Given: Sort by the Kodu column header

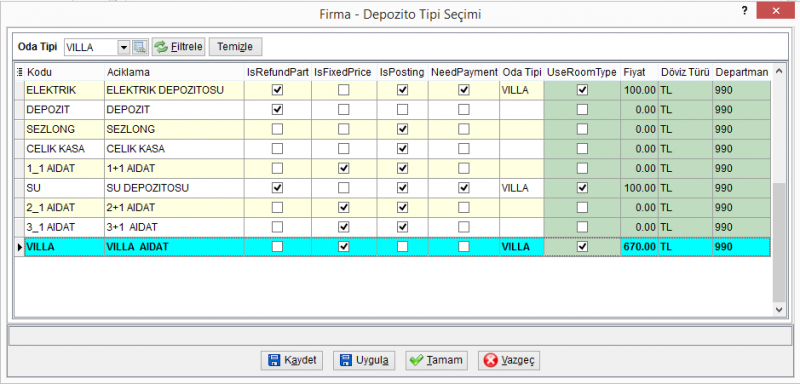Looking at the screenshot, I should point(64,72).
